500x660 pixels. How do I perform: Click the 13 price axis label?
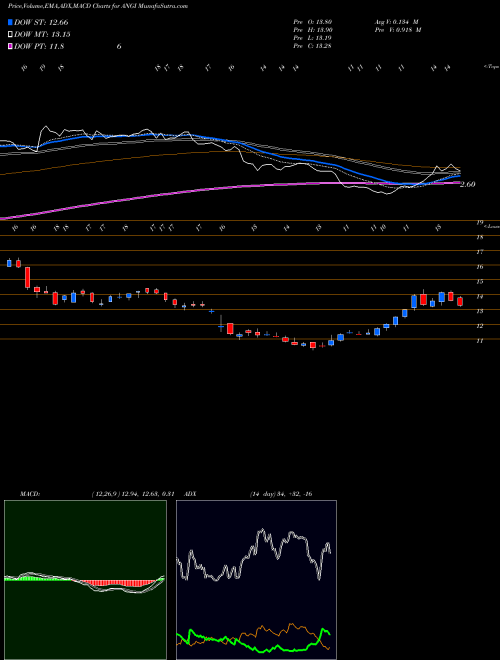click(x=479, y=311)
